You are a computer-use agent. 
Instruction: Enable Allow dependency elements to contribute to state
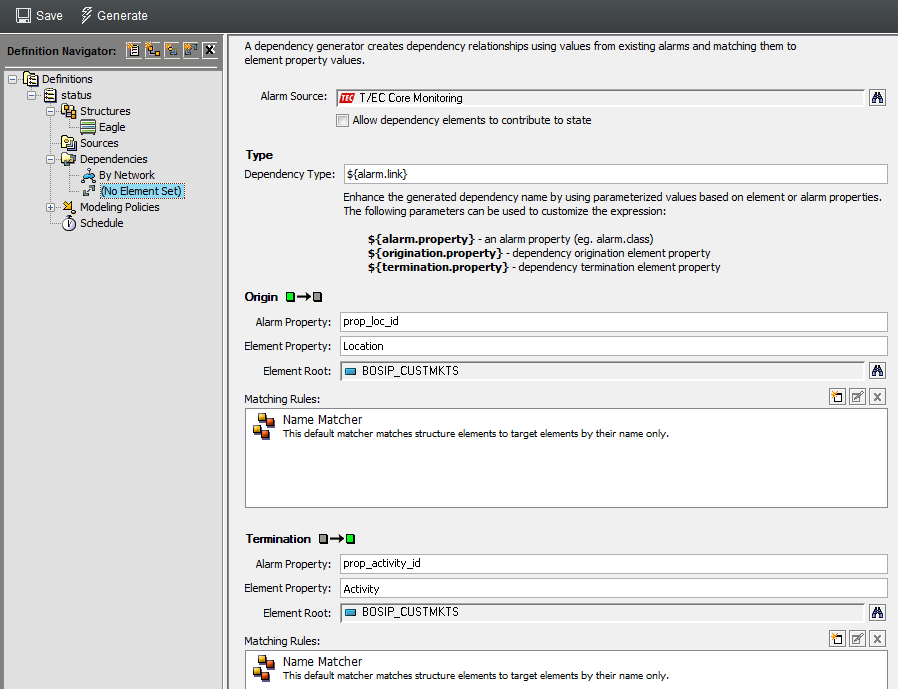[342, 121]
